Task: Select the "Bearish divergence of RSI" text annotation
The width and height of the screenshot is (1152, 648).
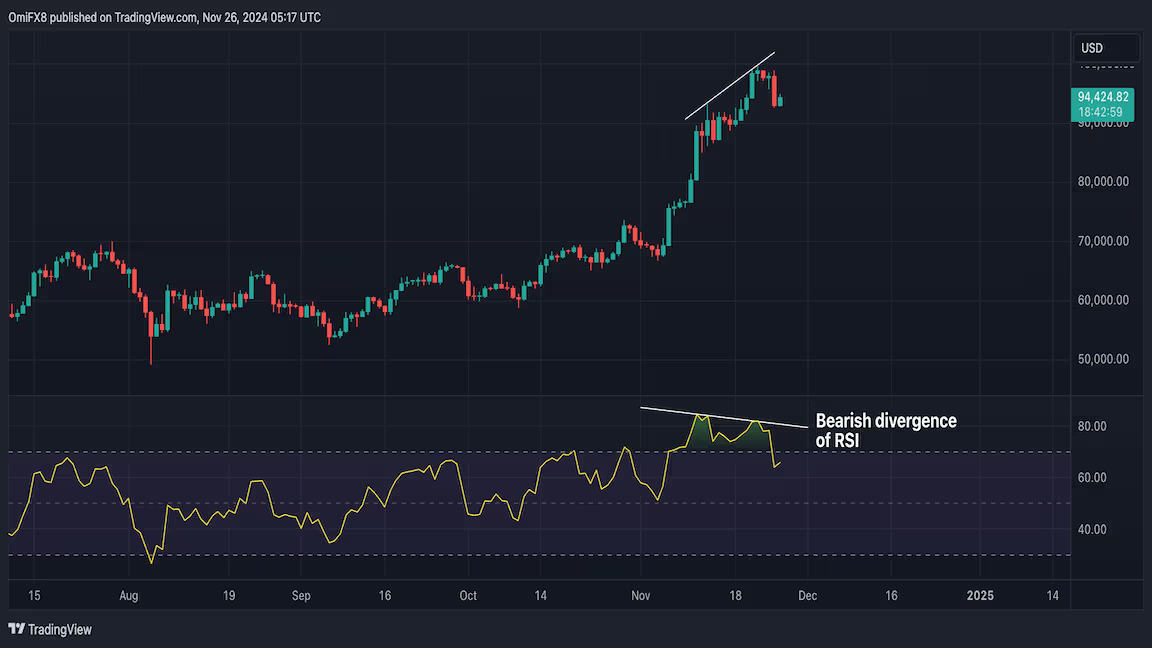Action: pos(885,430)
